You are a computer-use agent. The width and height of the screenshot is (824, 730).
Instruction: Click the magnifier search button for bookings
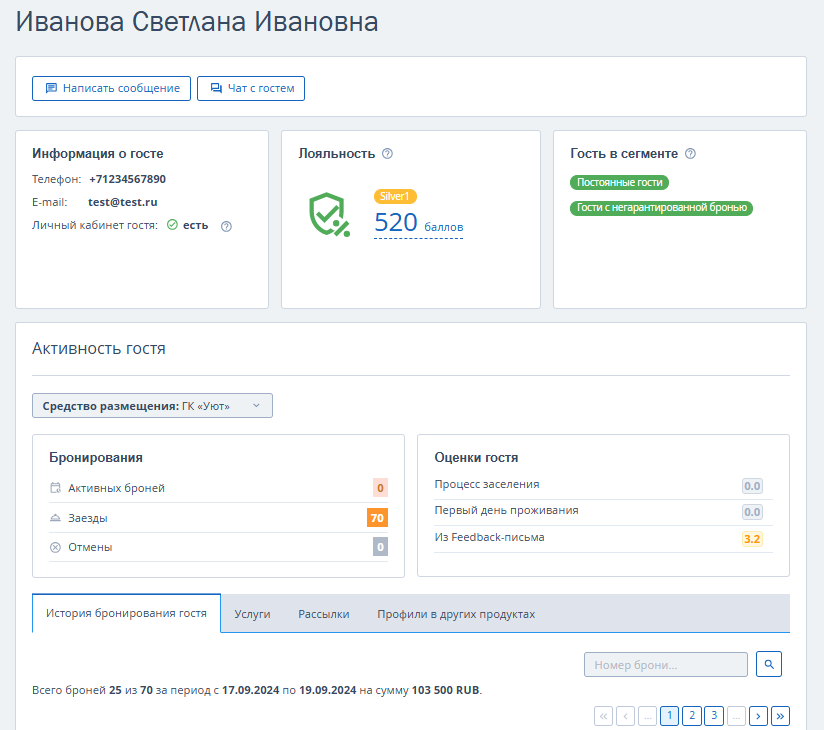769,664
